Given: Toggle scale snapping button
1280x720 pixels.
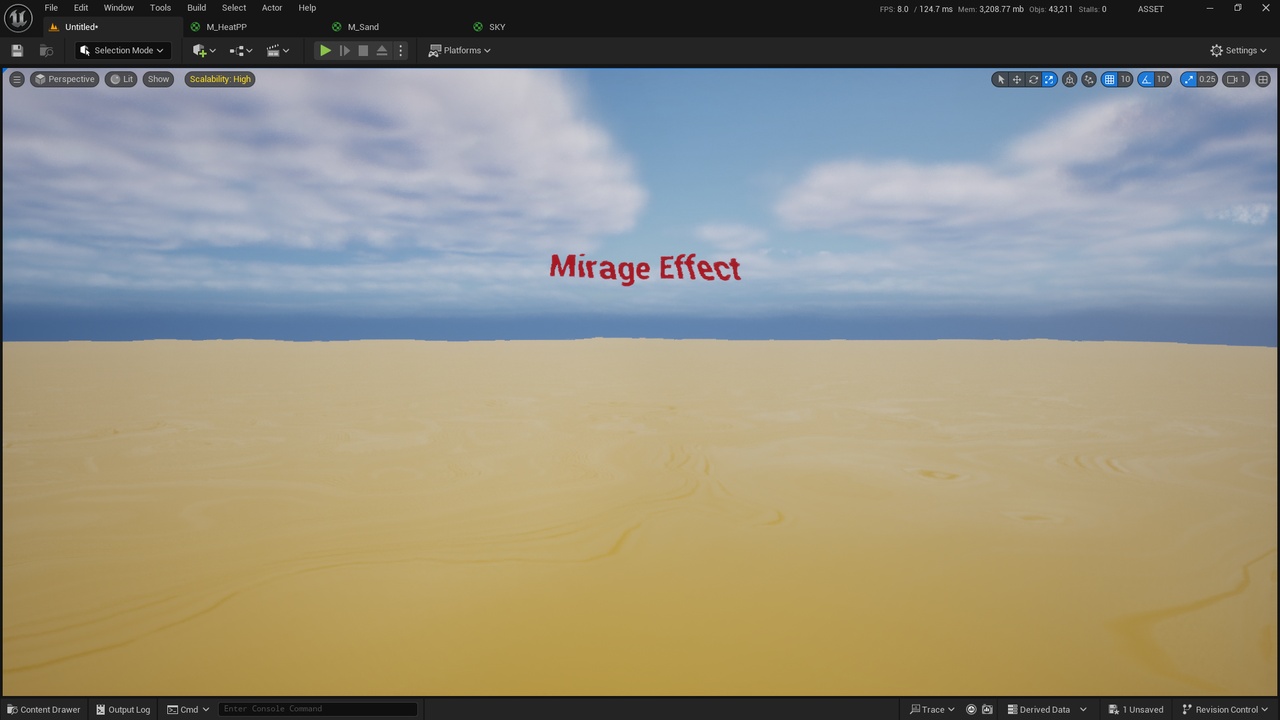Looking at the screenshot, I should point(1188,79).
